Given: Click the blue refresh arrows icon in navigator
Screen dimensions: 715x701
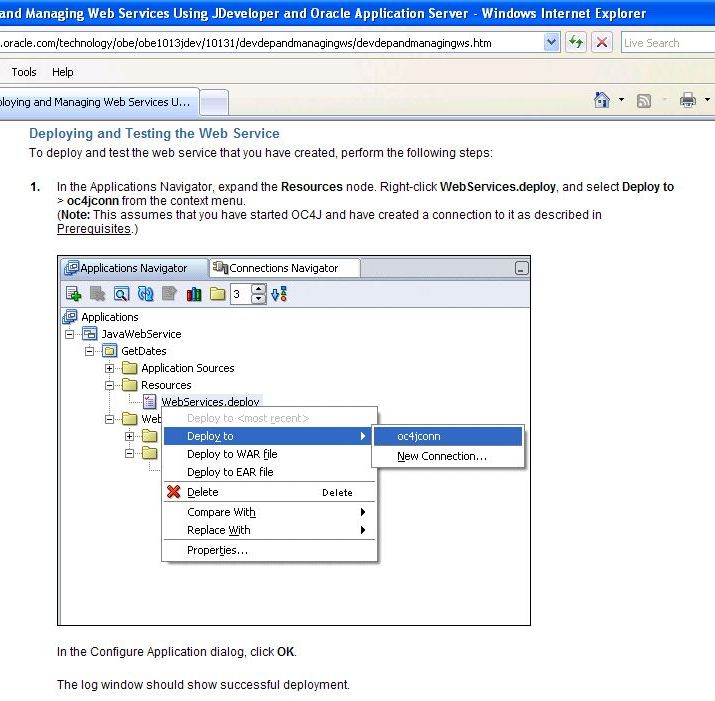Looking at the screenshot, I should [145, 294].
